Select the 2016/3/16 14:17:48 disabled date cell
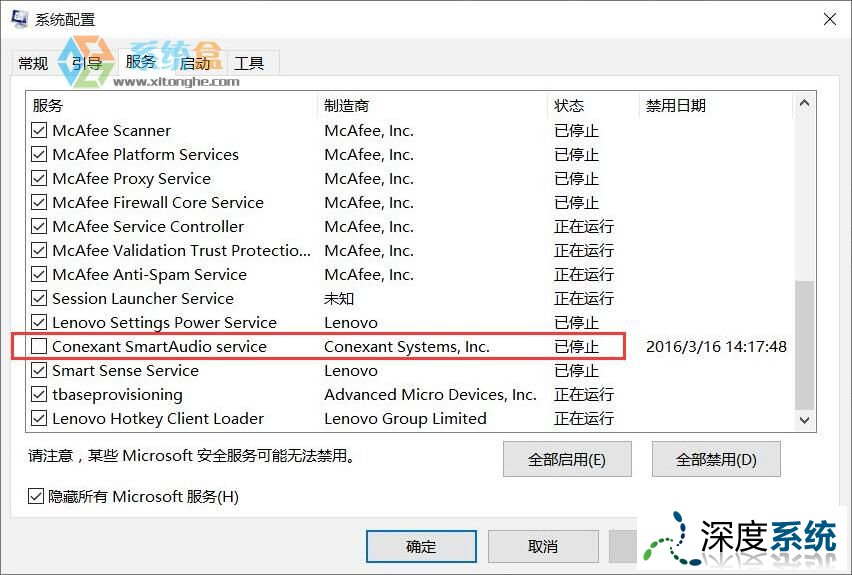Screen dimensions: 852x575 [716, 347]
